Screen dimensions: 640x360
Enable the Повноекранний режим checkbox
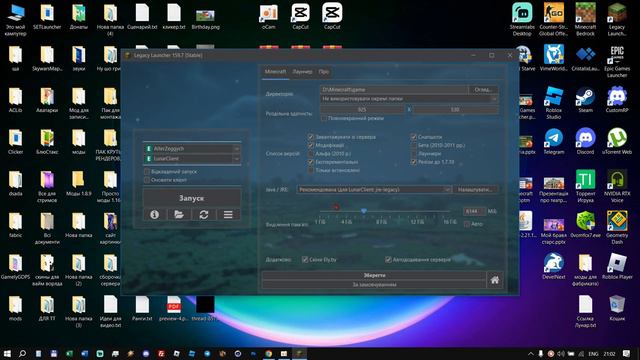click(324, 118)
